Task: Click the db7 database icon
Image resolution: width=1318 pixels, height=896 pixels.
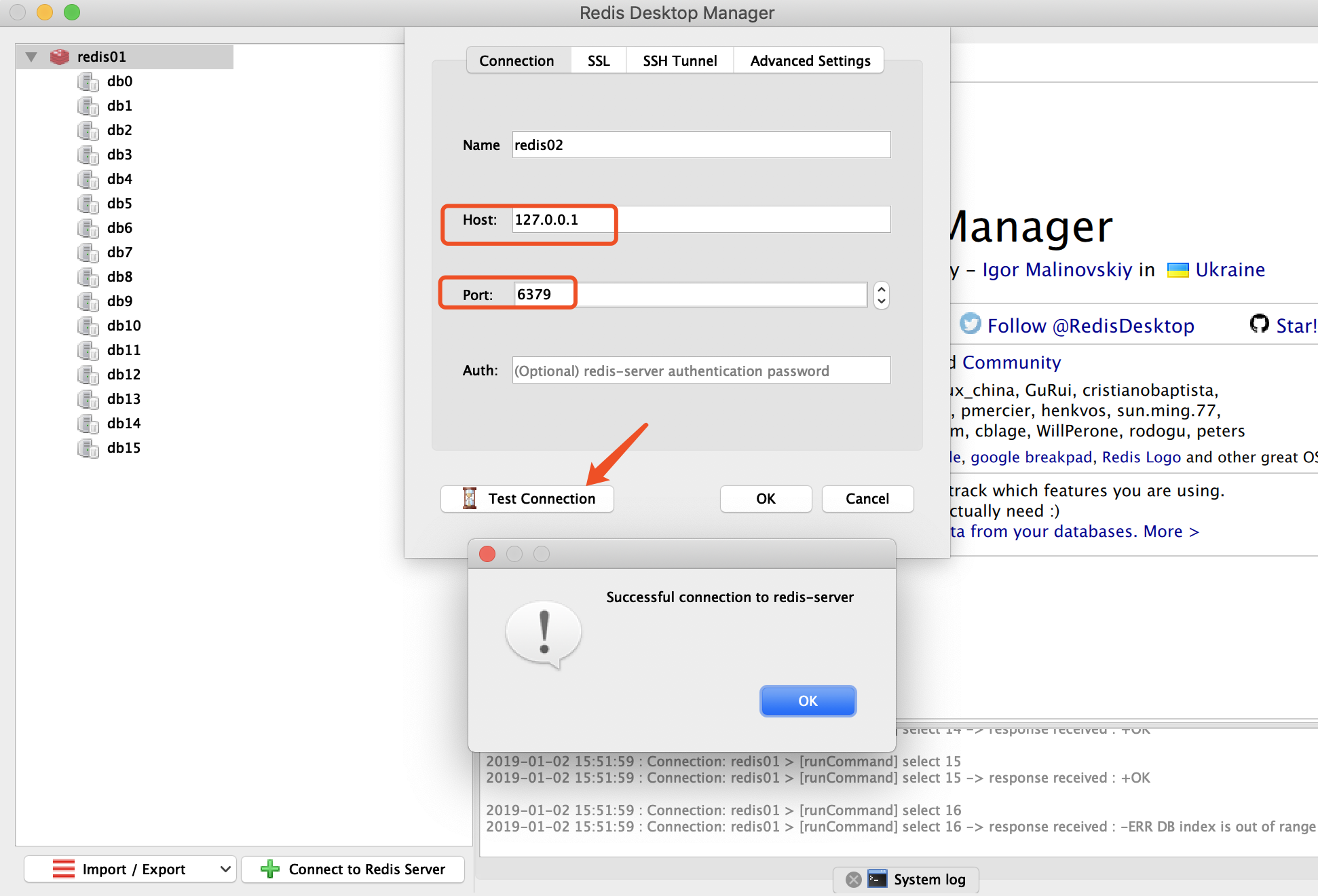Action: [88, 253]
